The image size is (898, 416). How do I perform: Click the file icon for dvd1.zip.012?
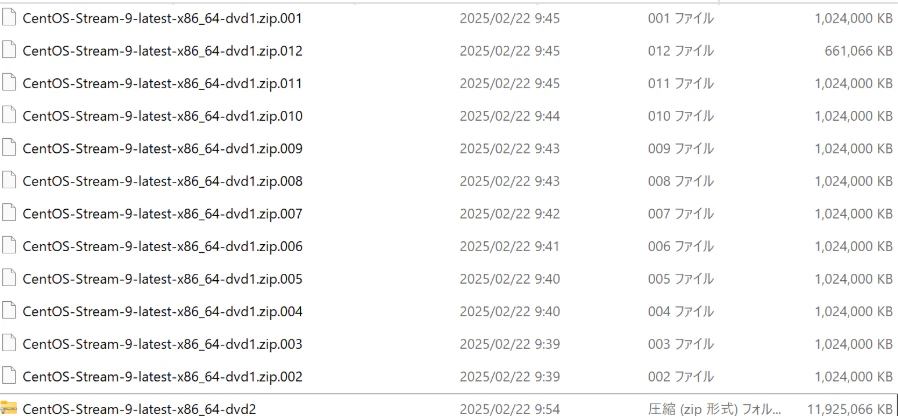[9, 51]
